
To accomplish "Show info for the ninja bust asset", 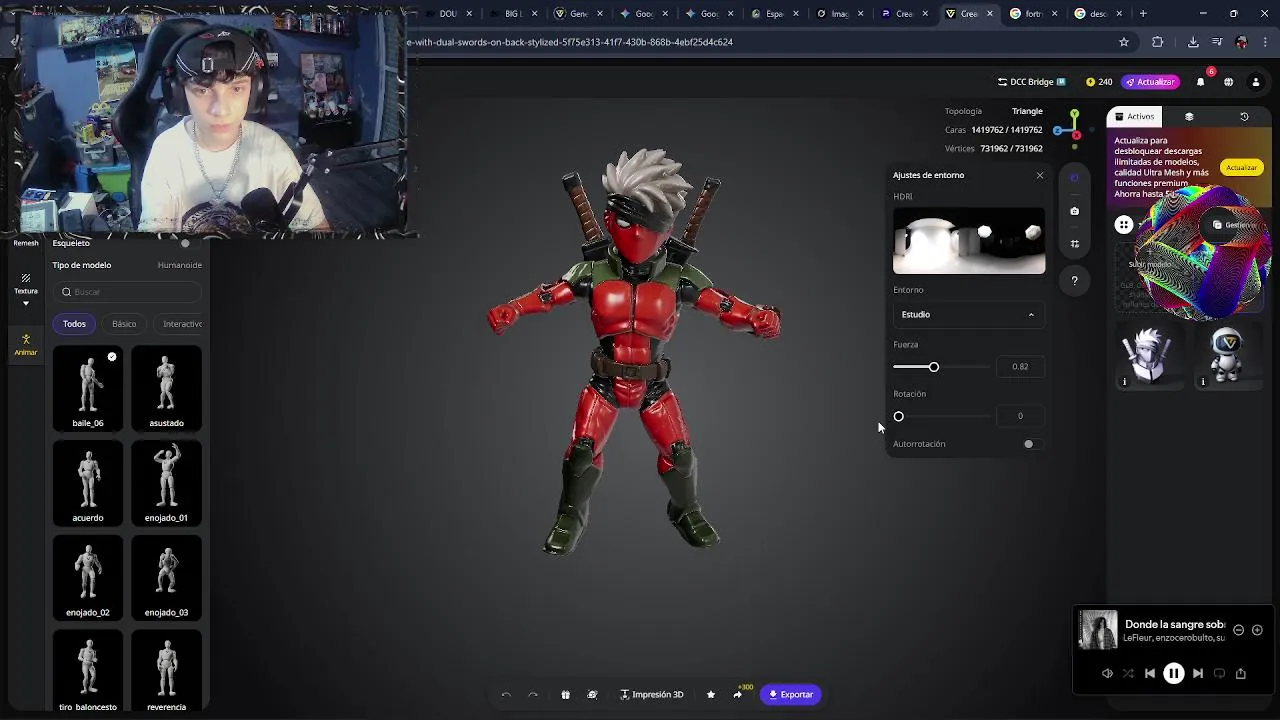I will 1124,381.
